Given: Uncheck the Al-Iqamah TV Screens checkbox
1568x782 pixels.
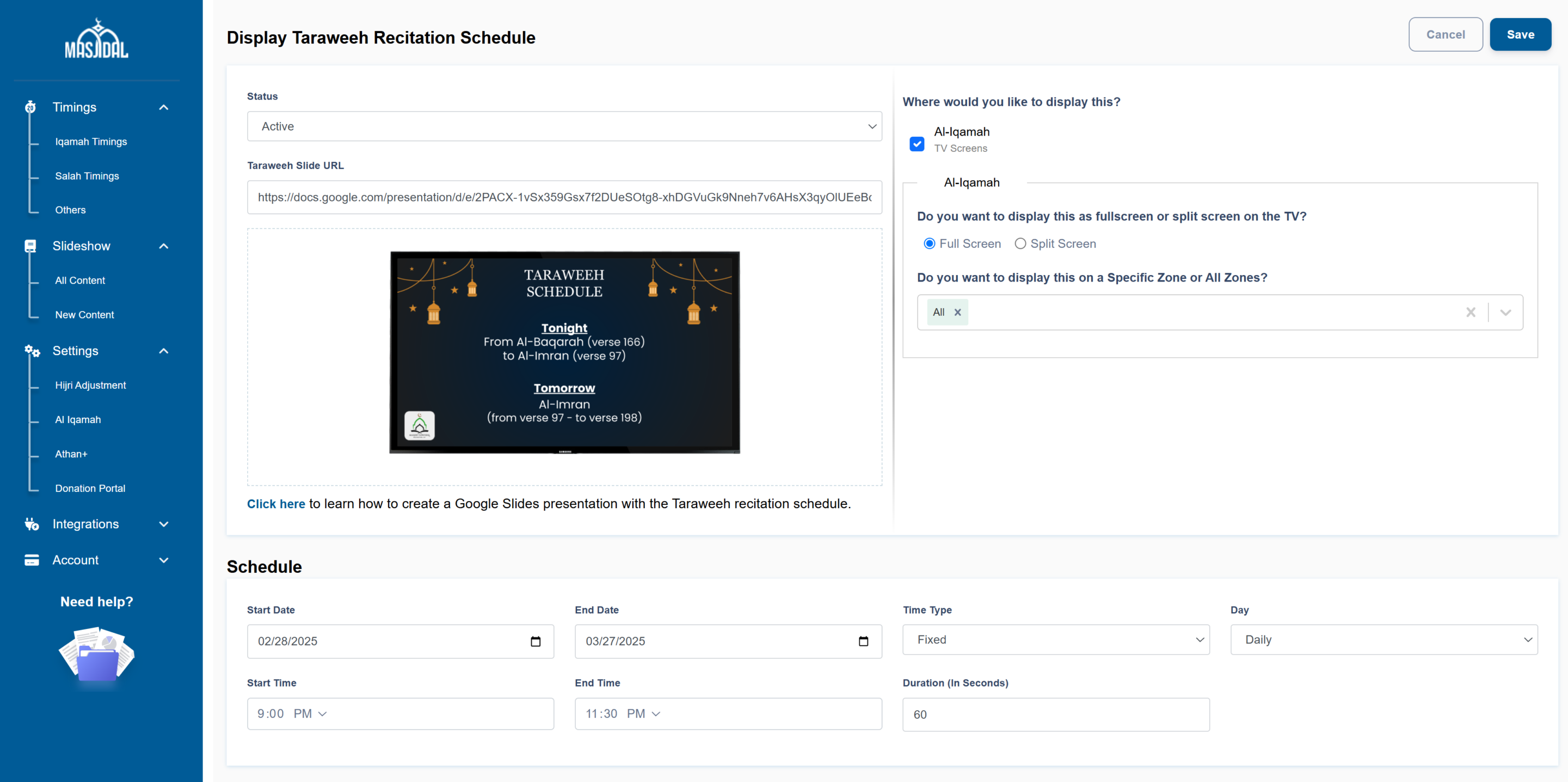Looking at the screenshot, I should pos(917,144).
